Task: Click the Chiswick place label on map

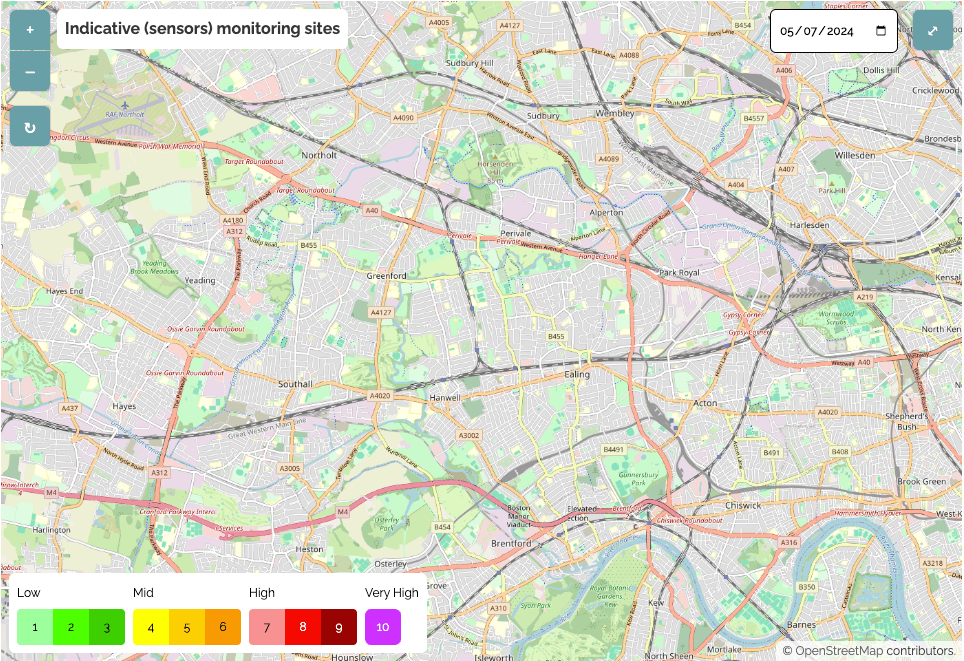Action: tap(743, 505)
